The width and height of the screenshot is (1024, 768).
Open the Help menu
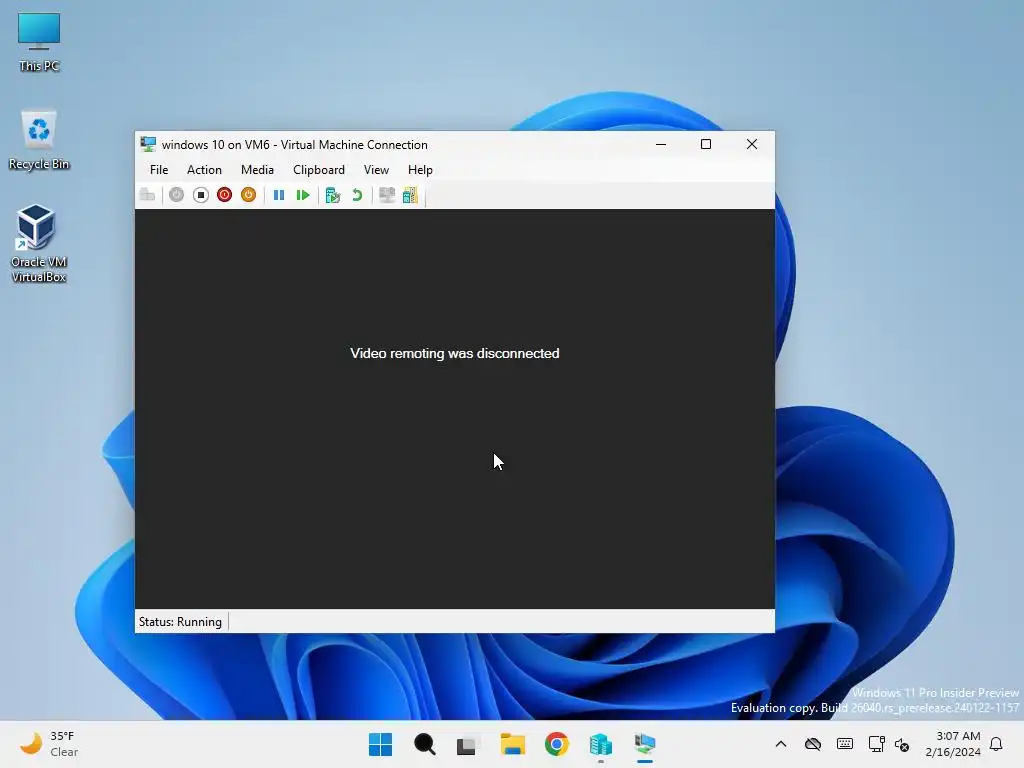[420, 170]
